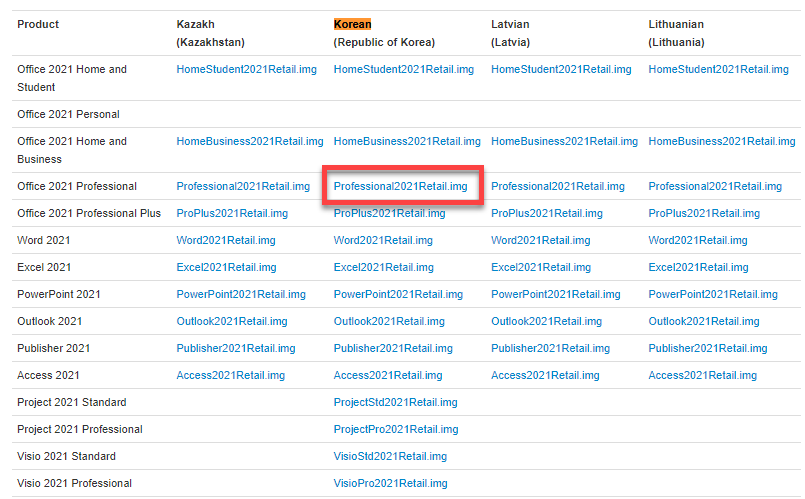Open ProjectPro2021Retail.img link
This screenshot has height=499, width=805.
click(396, 429)
